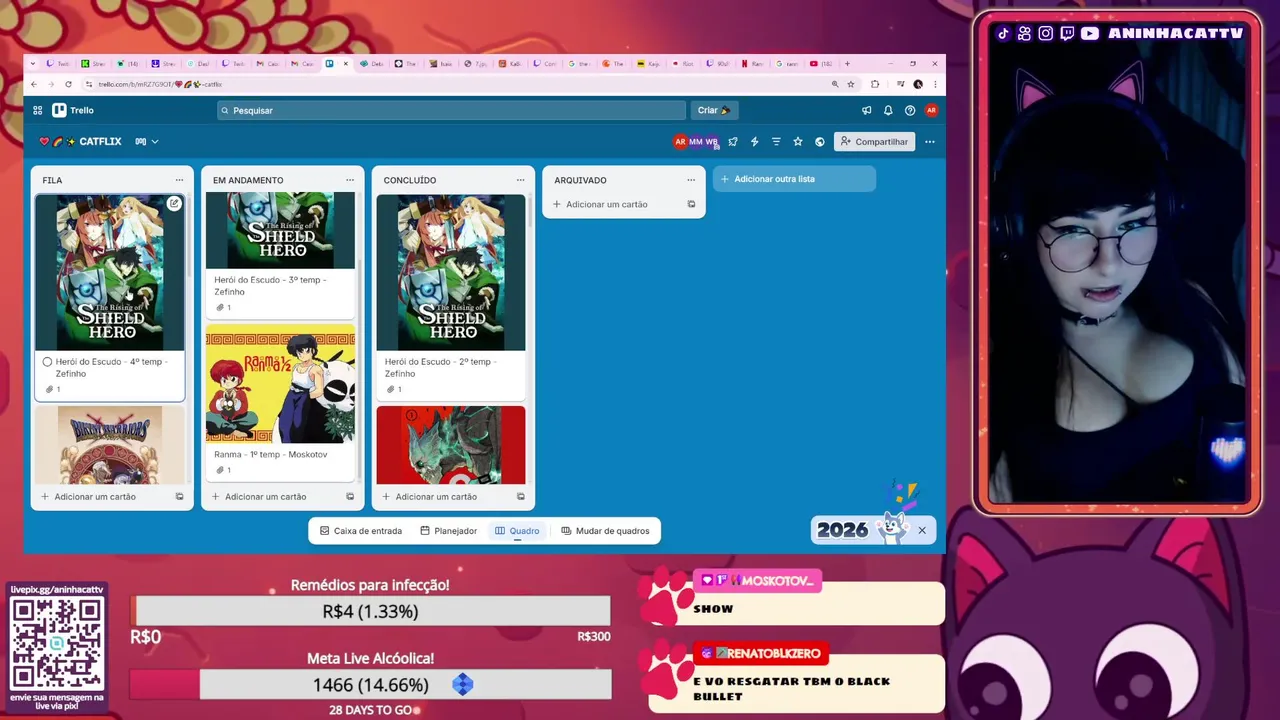This screenshot has height=720, width=1280.
Task: Create card from template in CONCLUÍDO list
Action: coord(521,496)
